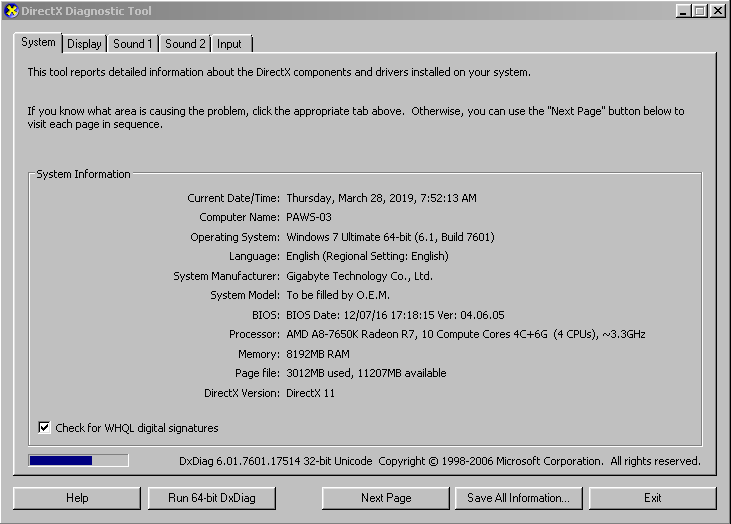Minimize the DirectX Diagnostic Tool window
The height and width of the screenshot is (524, 731).
[x=683, y=11]
